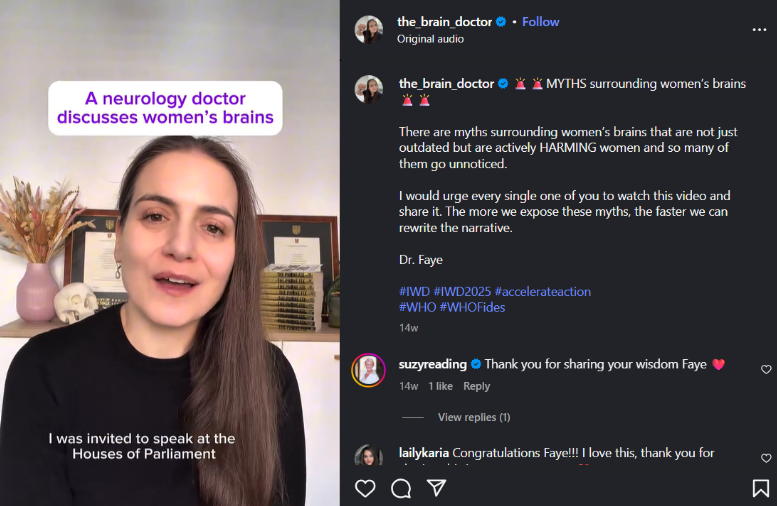
Task: Follow the_brain_doctor account
Action: point(541,22)
